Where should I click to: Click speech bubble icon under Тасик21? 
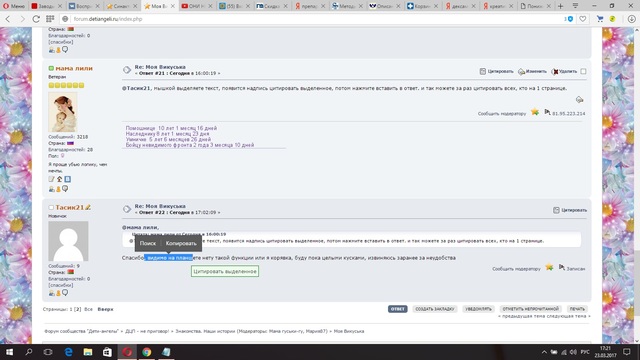point(65,292)
